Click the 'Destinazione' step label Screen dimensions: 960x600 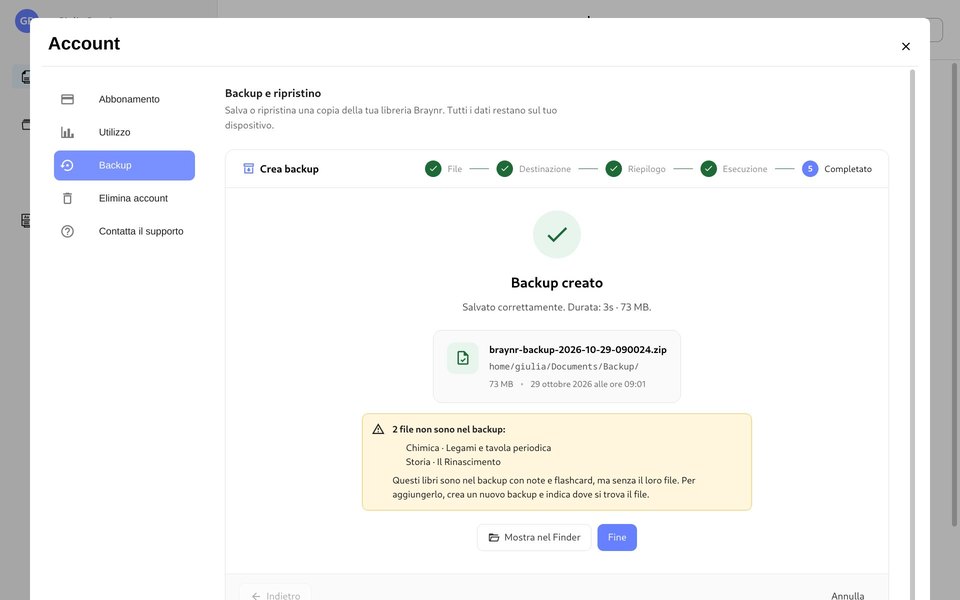pyautogui.click(x=545, y=169)
